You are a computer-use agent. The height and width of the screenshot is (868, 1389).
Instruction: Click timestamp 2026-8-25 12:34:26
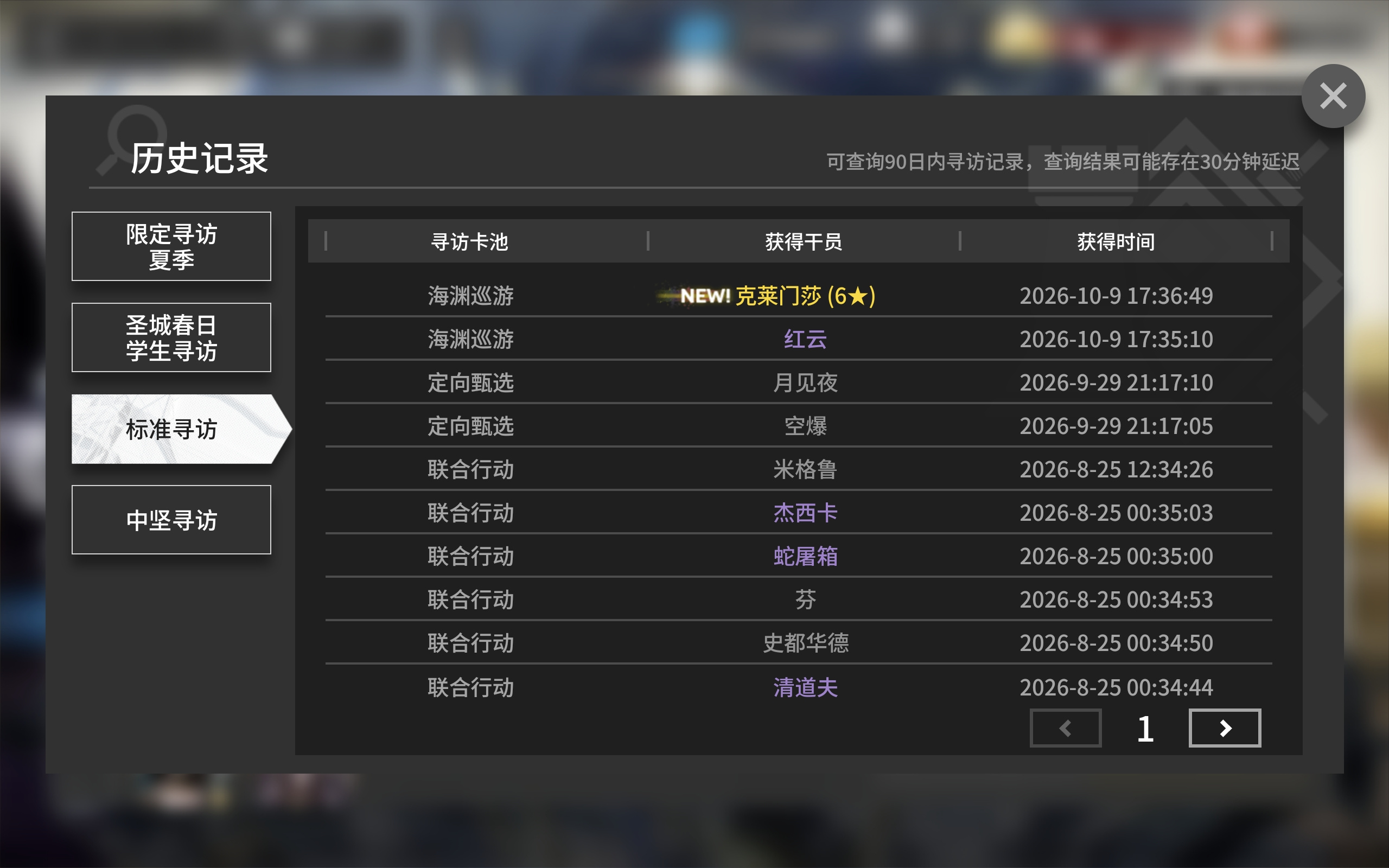click(x=1116, y=470)
